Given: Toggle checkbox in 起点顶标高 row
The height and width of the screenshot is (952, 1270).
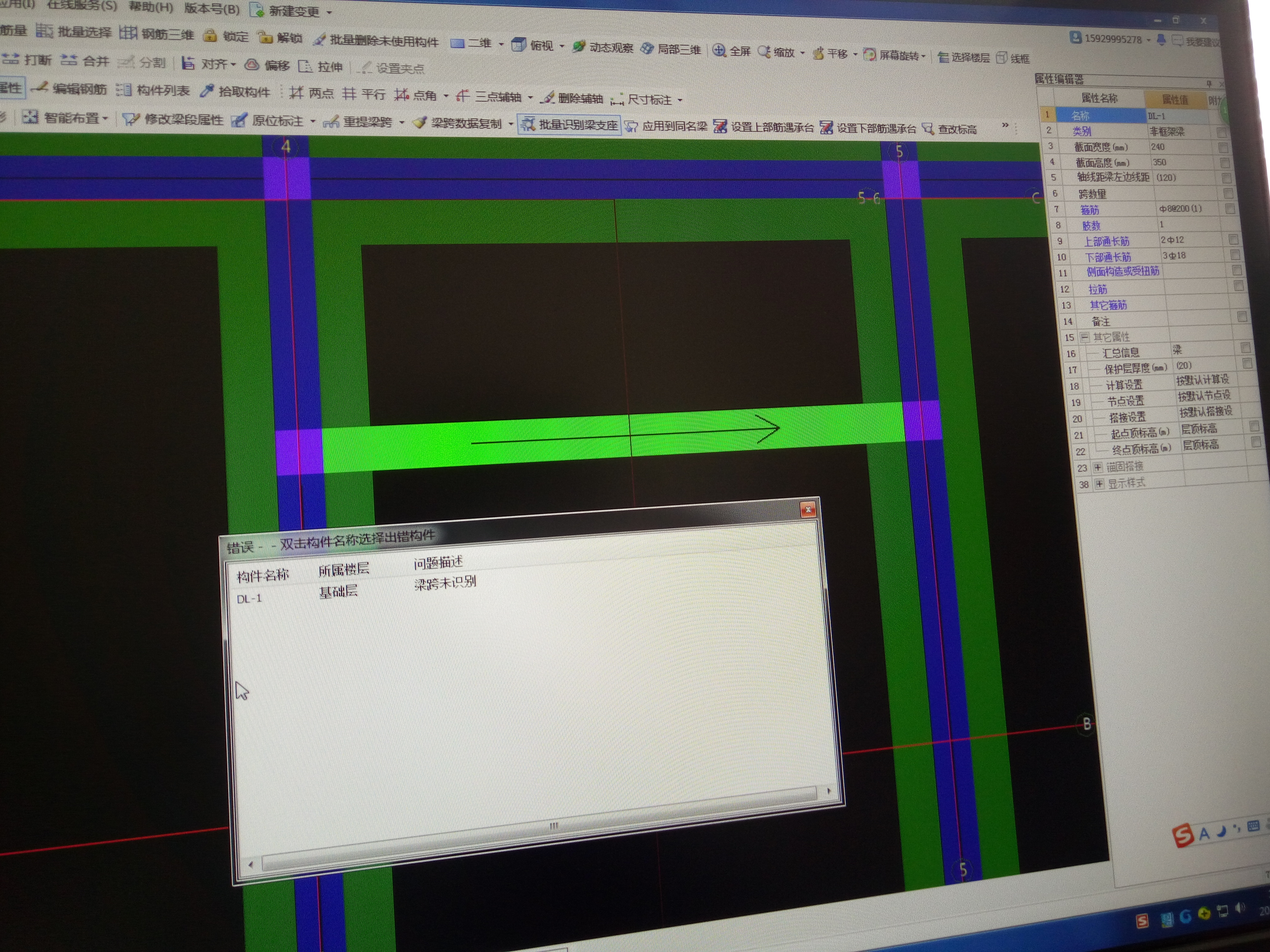Looking at the screenshot, I should [1254, 426].
